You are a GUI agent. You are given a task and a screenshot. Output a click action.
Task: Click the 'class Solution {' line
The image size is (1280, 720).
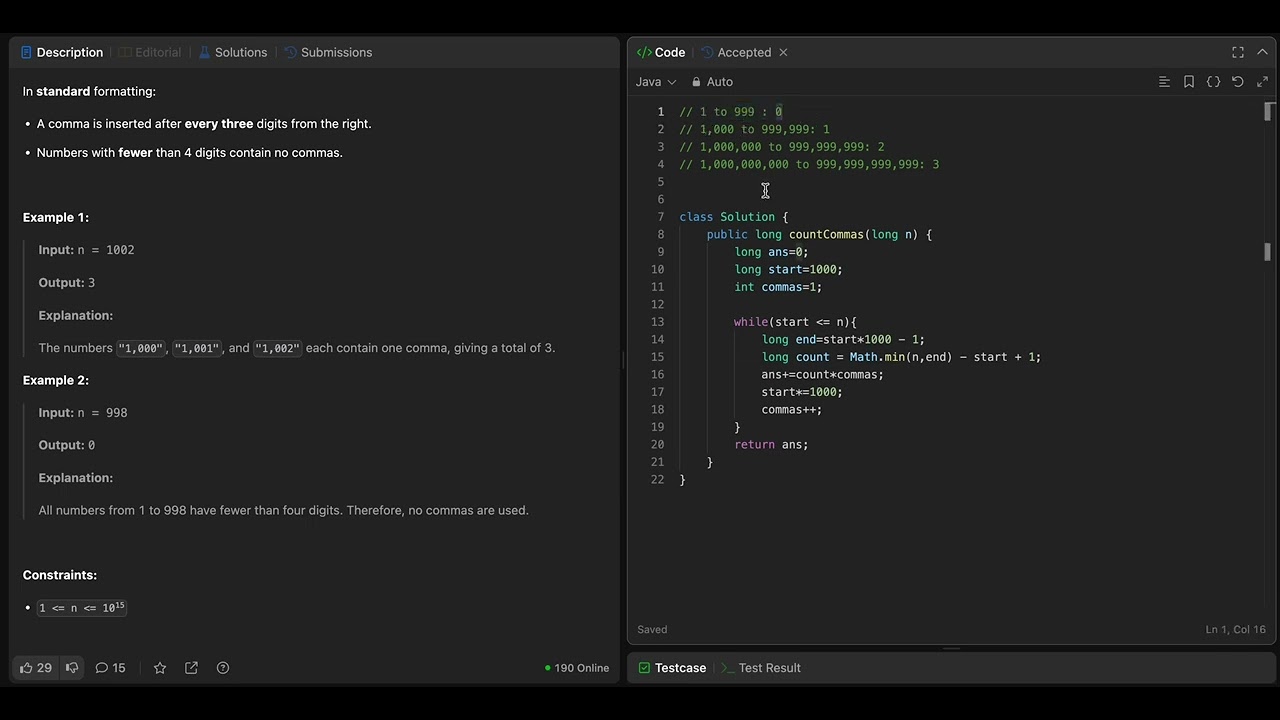point(734,217)
